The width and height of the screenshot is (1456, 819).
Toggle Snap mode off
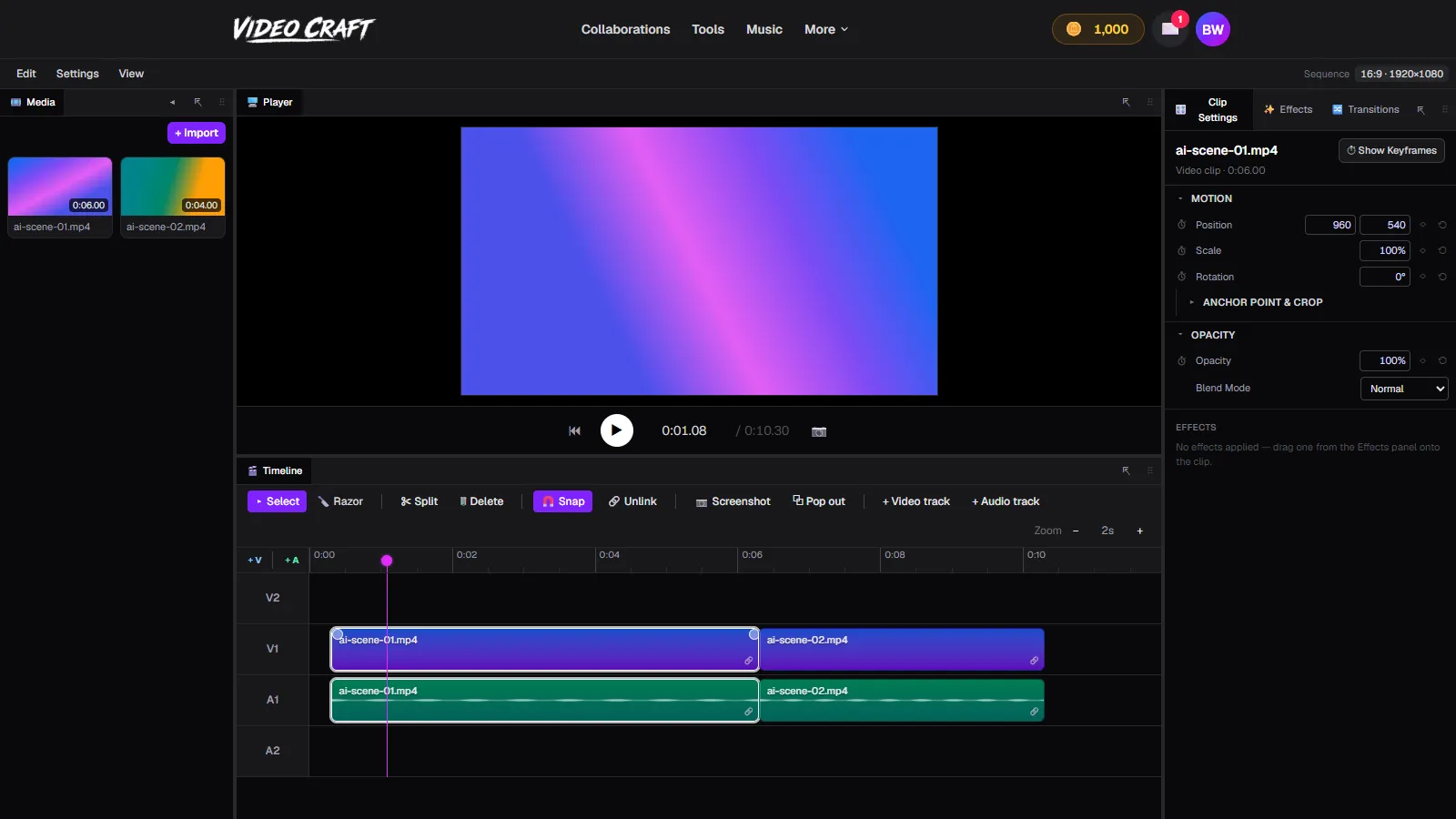coord(562,501)
